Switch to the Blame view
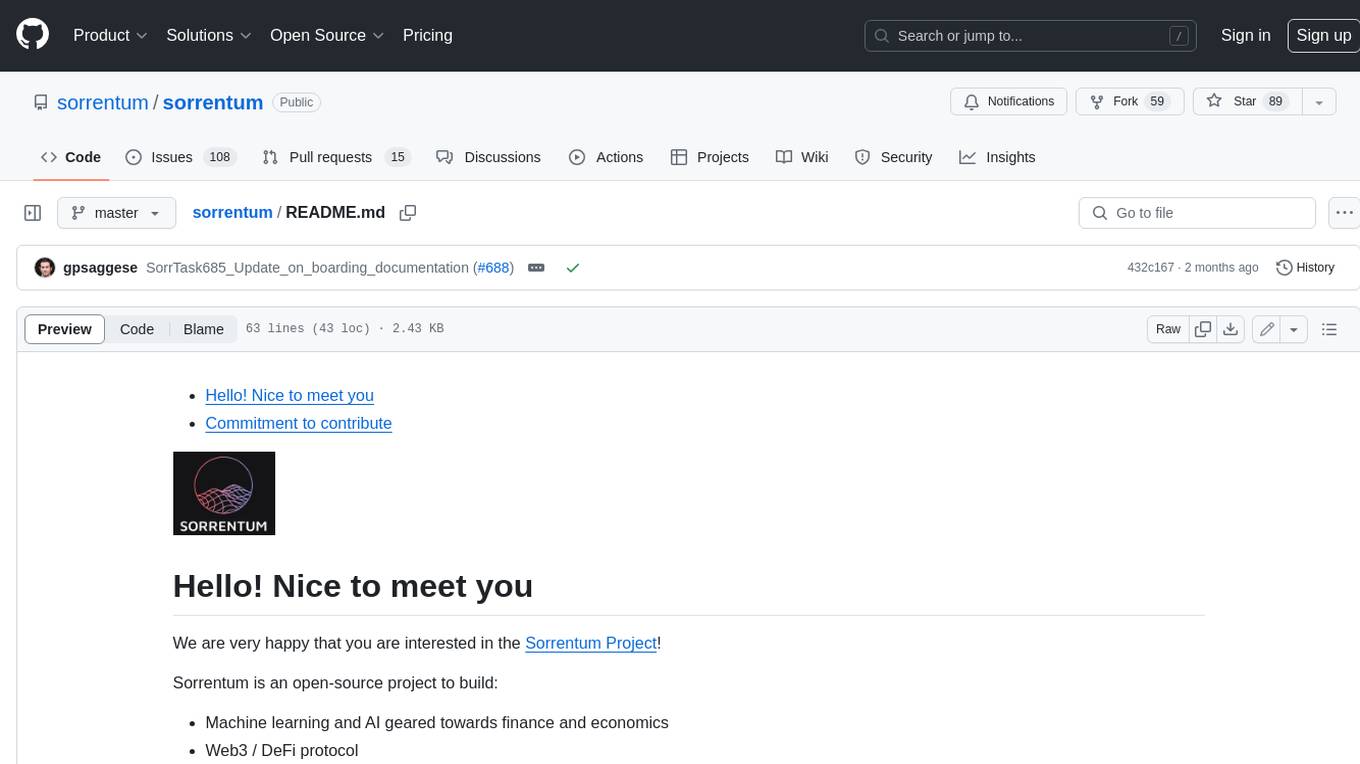 203,329
